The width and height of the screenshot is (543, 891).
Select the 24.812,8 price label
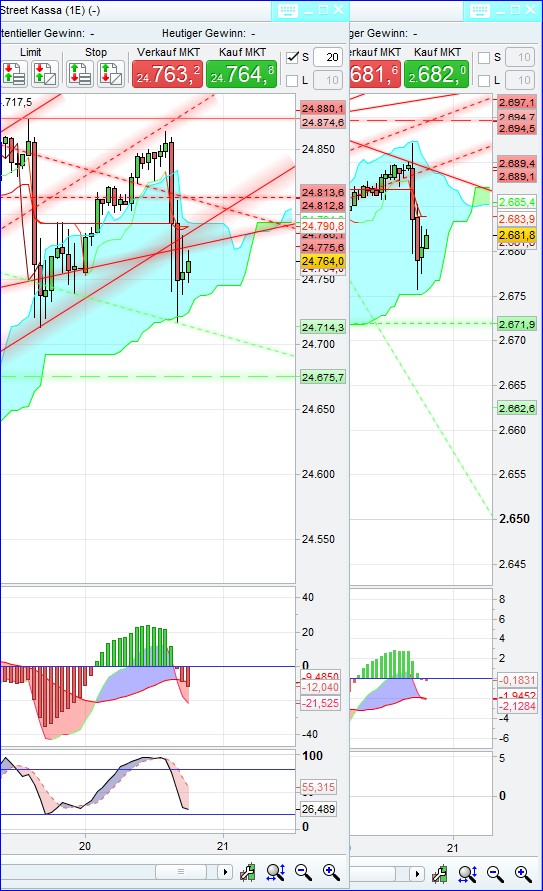[323, 206]
